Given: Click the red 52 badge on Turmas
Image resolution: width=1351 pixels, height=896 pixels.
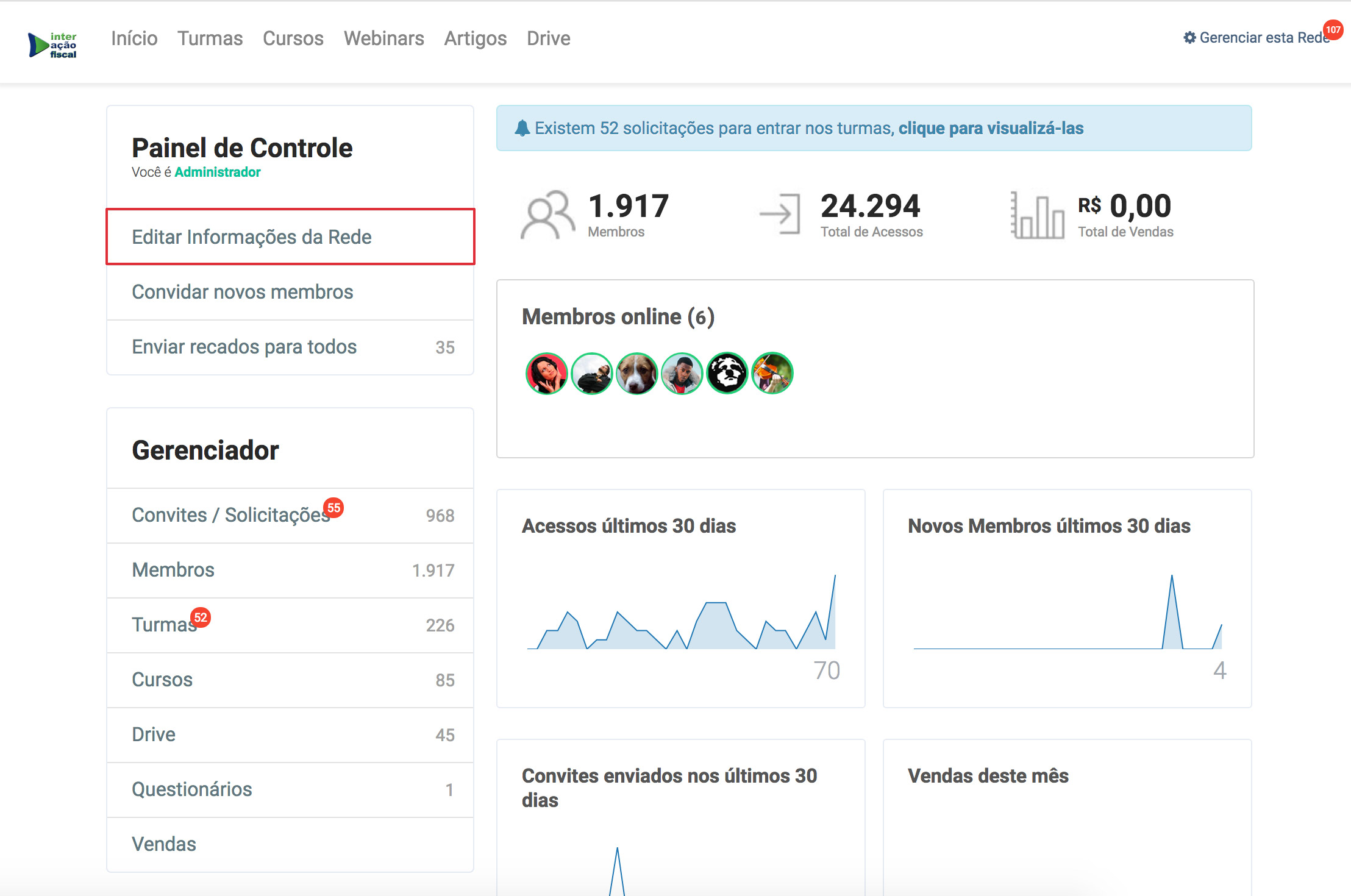Looking at the screenshot, I should [x=200, y=617].
